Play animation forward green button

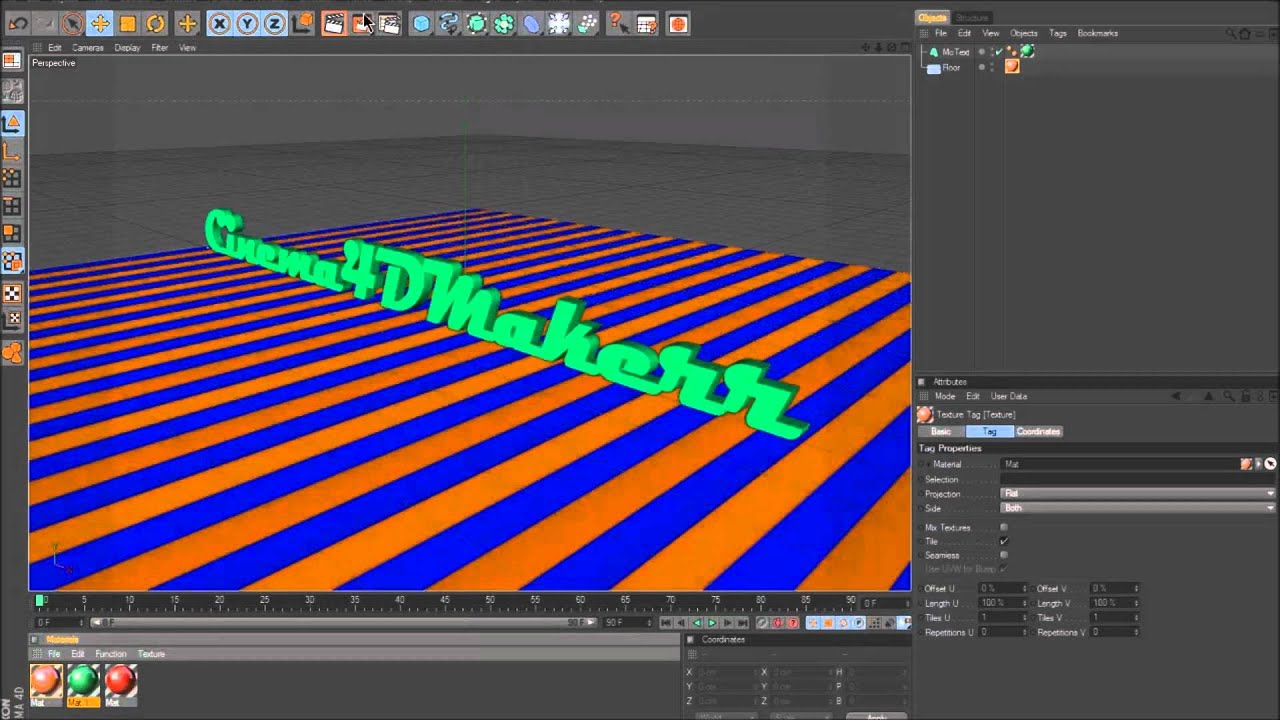click(712, 623)
